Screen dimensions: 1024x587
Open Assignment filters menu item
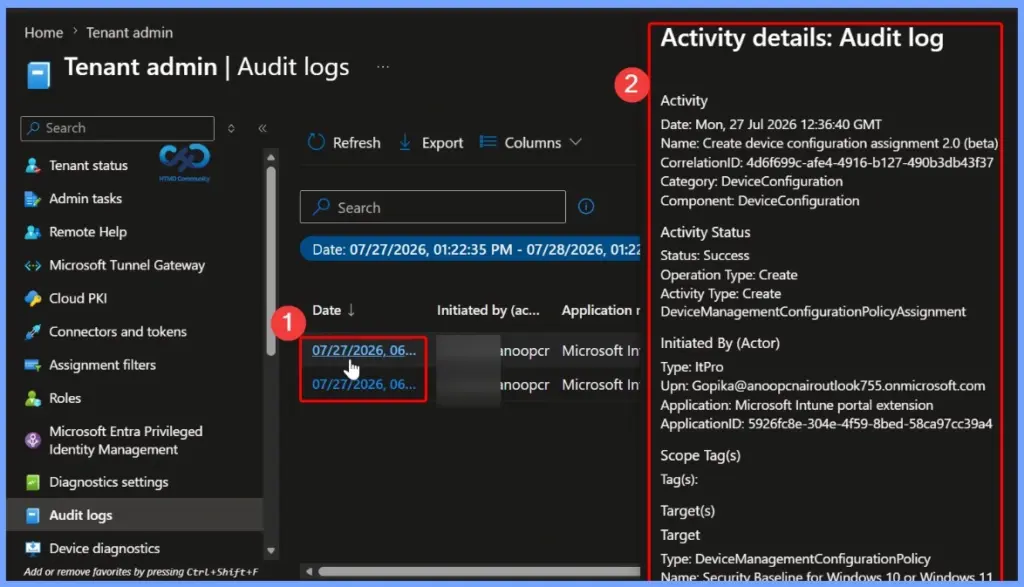(103, 365)
